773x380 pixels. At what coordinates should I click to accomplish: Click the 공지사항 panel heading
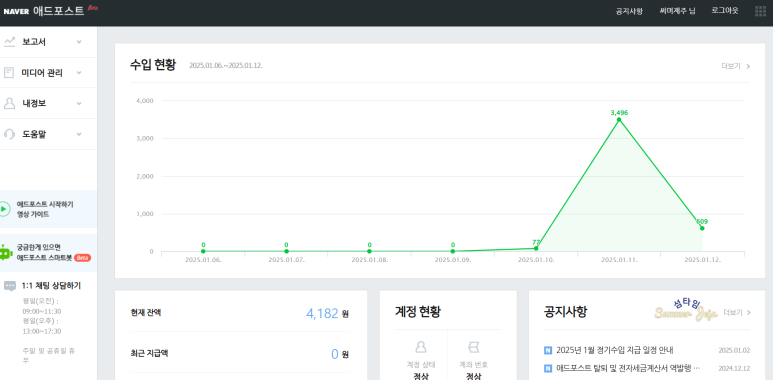[565, 311]
